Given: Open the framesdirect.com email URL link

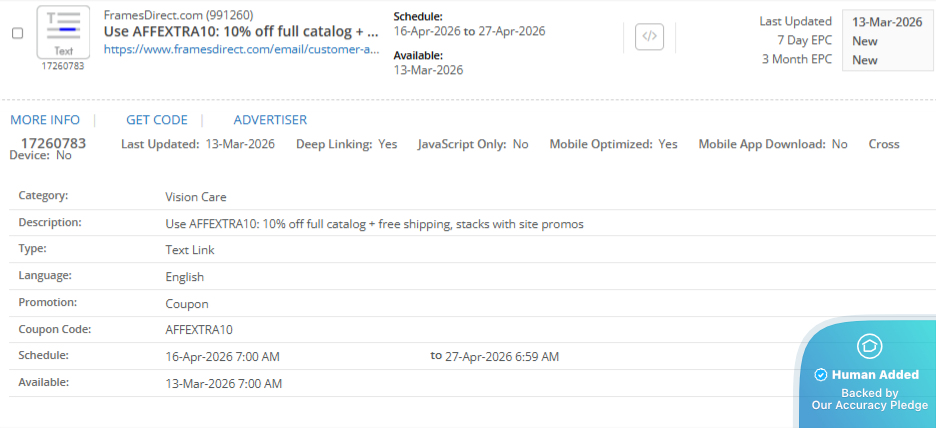Looking at the screenshot, I should click(x=241, y=48).
